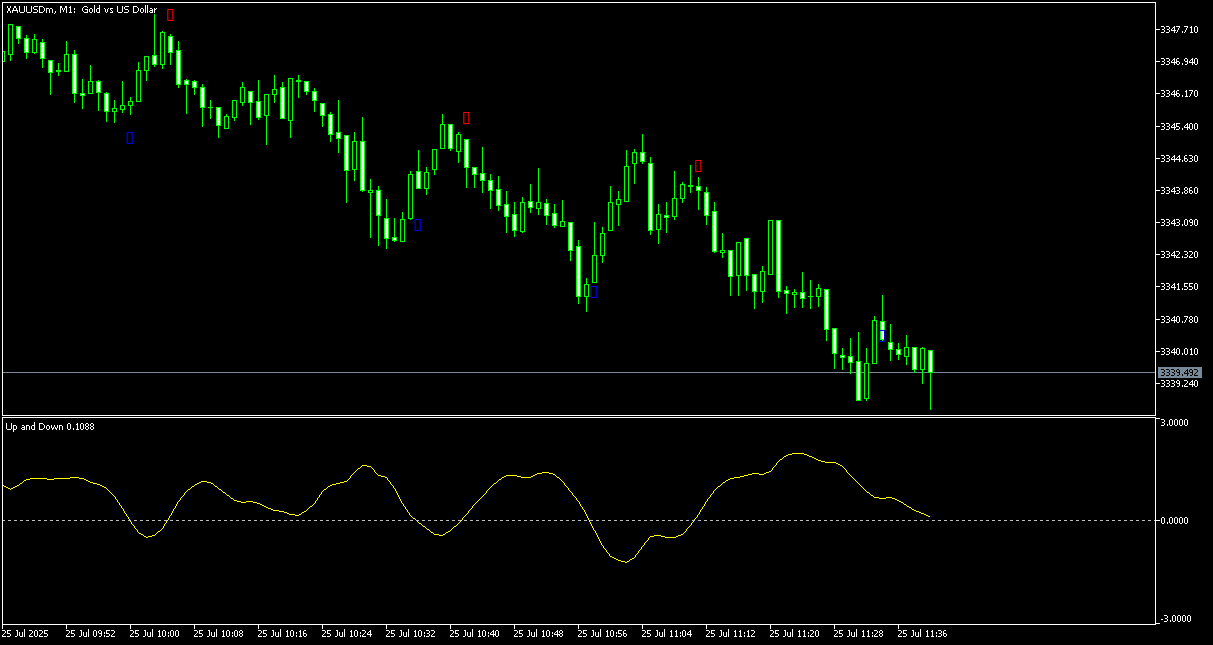Click price level 3339.240 on the scale
The height and width of the screenshot is (645, 1213).
(x=1178, y=384)
